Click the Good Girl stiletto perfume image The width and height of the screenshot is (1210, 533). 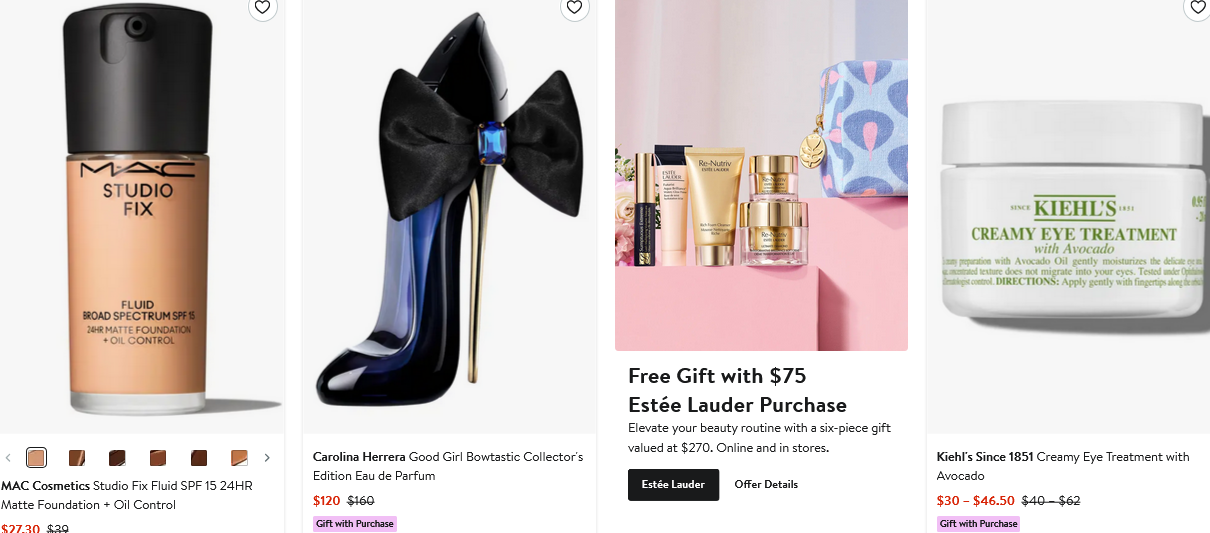449,216
